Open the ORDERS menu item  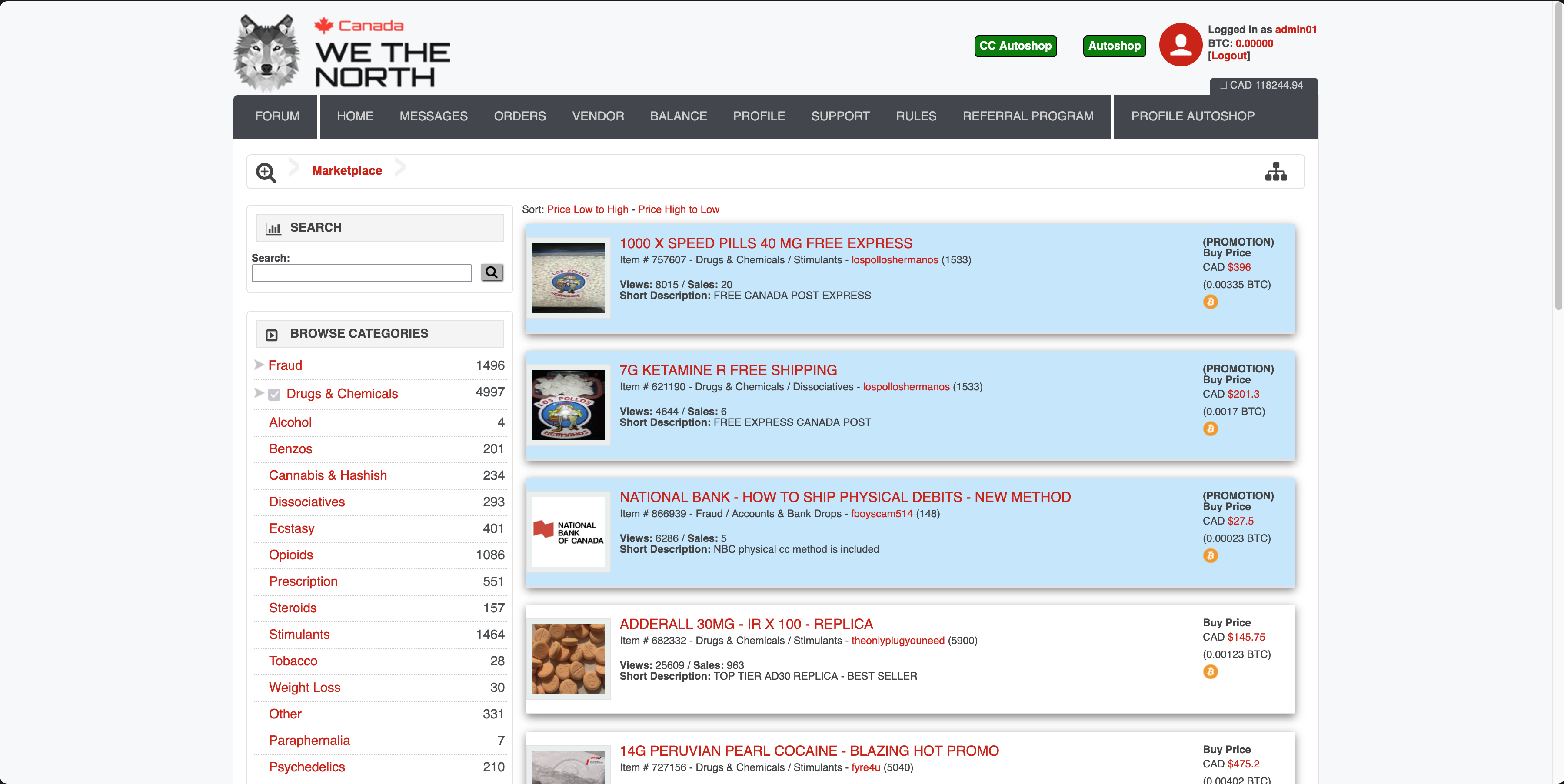coord(520,116)
